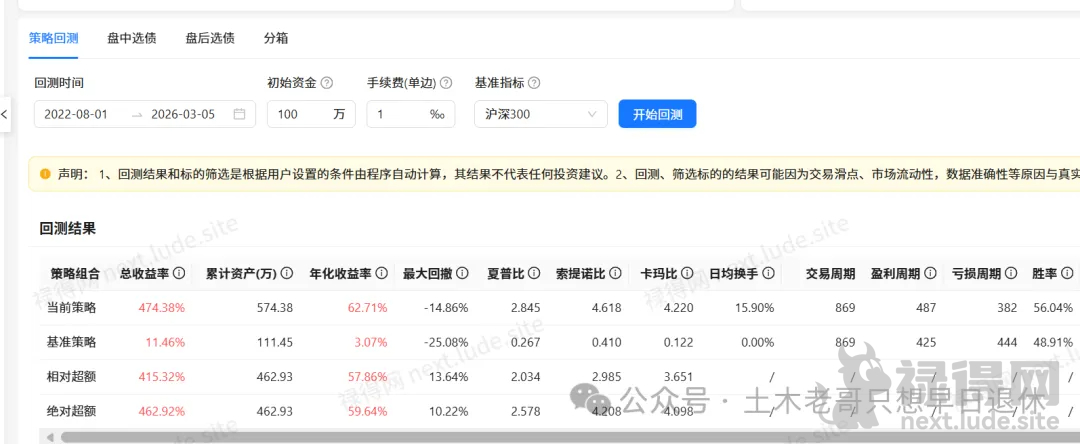The image size is (1080, 444).
Task: Click the yellow notice warning icon
Action: pos(45,174)
